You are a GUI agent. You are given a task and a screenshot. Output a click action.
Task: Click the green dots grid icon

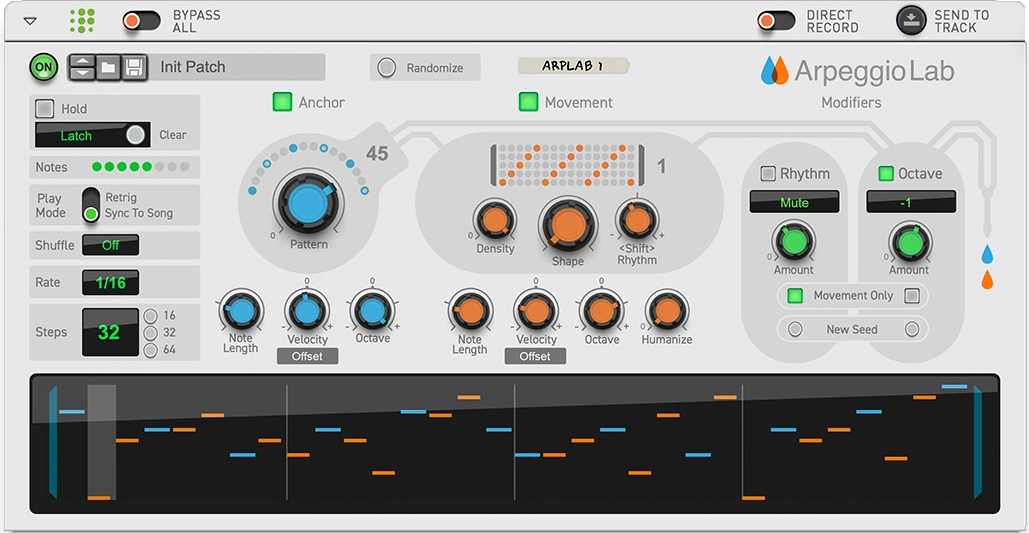coord(83,21)
